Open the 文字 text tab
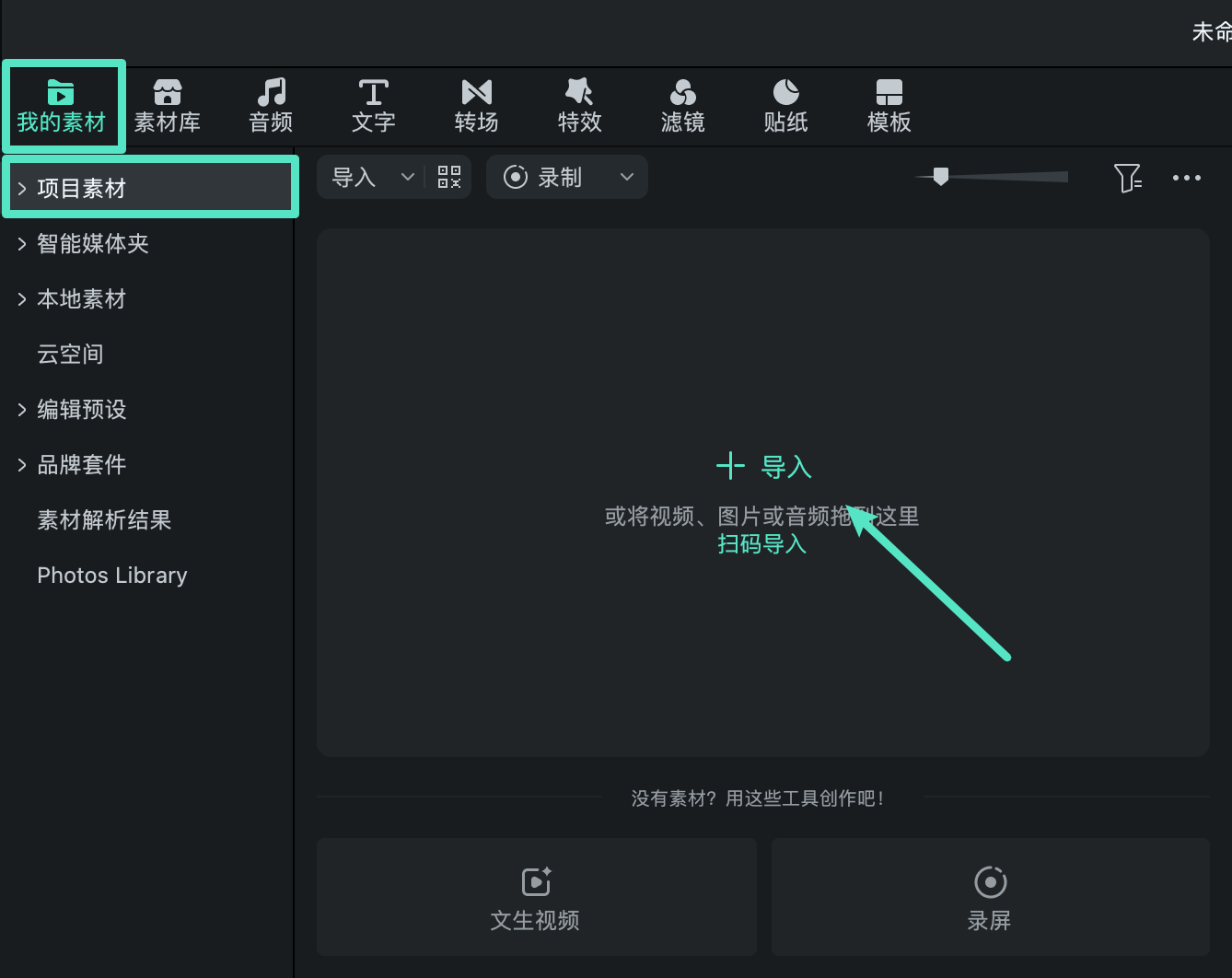Screen dimensions: 1232x978 [374, 106]
